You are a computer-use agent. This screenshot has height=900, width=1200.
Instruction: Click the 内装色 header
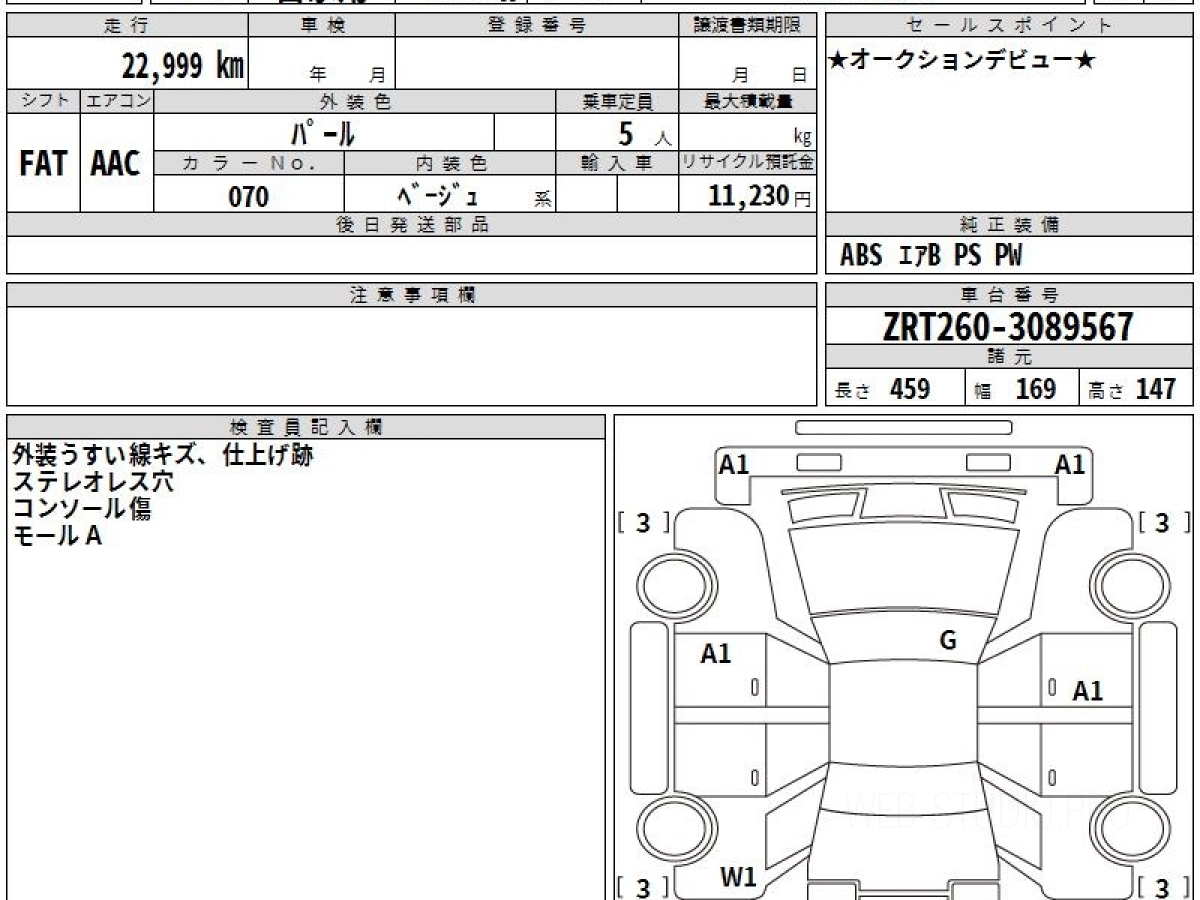[450, 164]
